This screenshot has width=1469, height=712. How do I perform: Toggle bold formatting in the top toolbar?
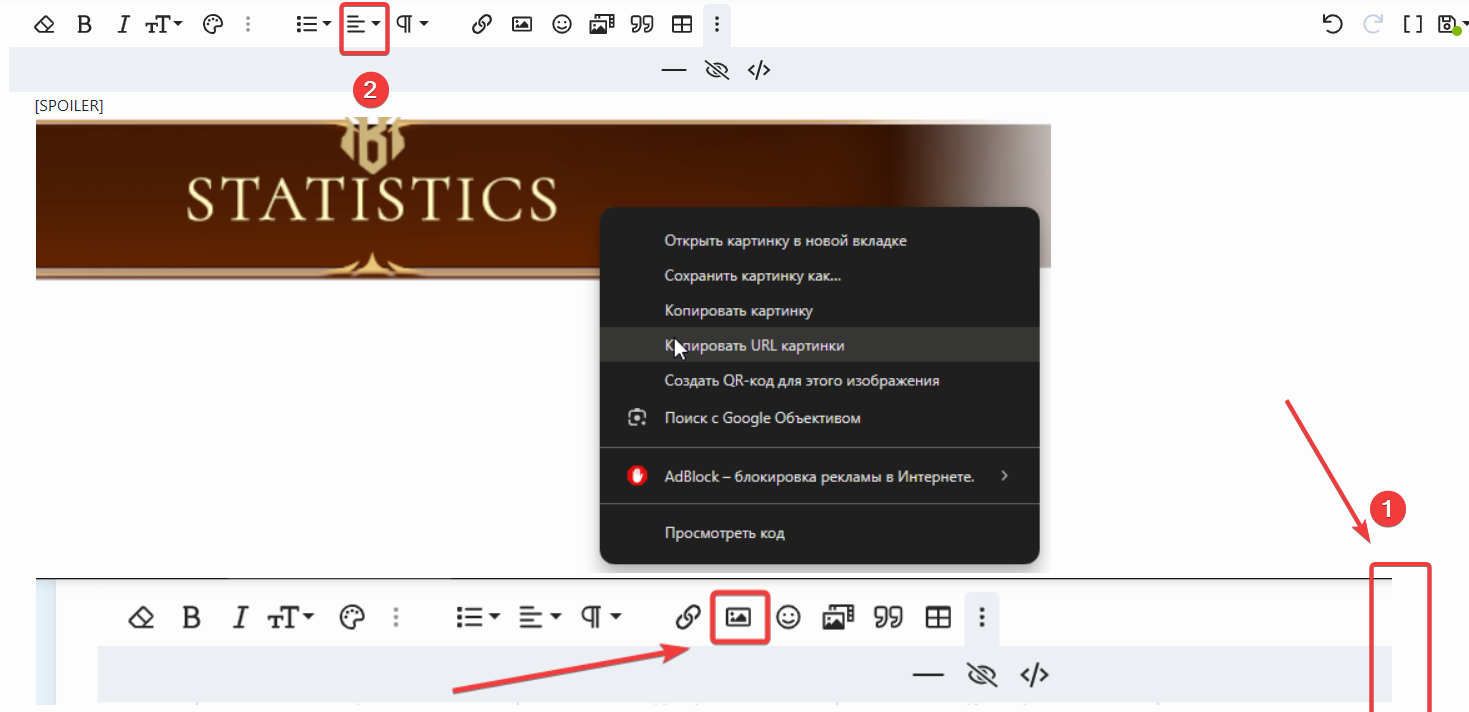[84, 24]
